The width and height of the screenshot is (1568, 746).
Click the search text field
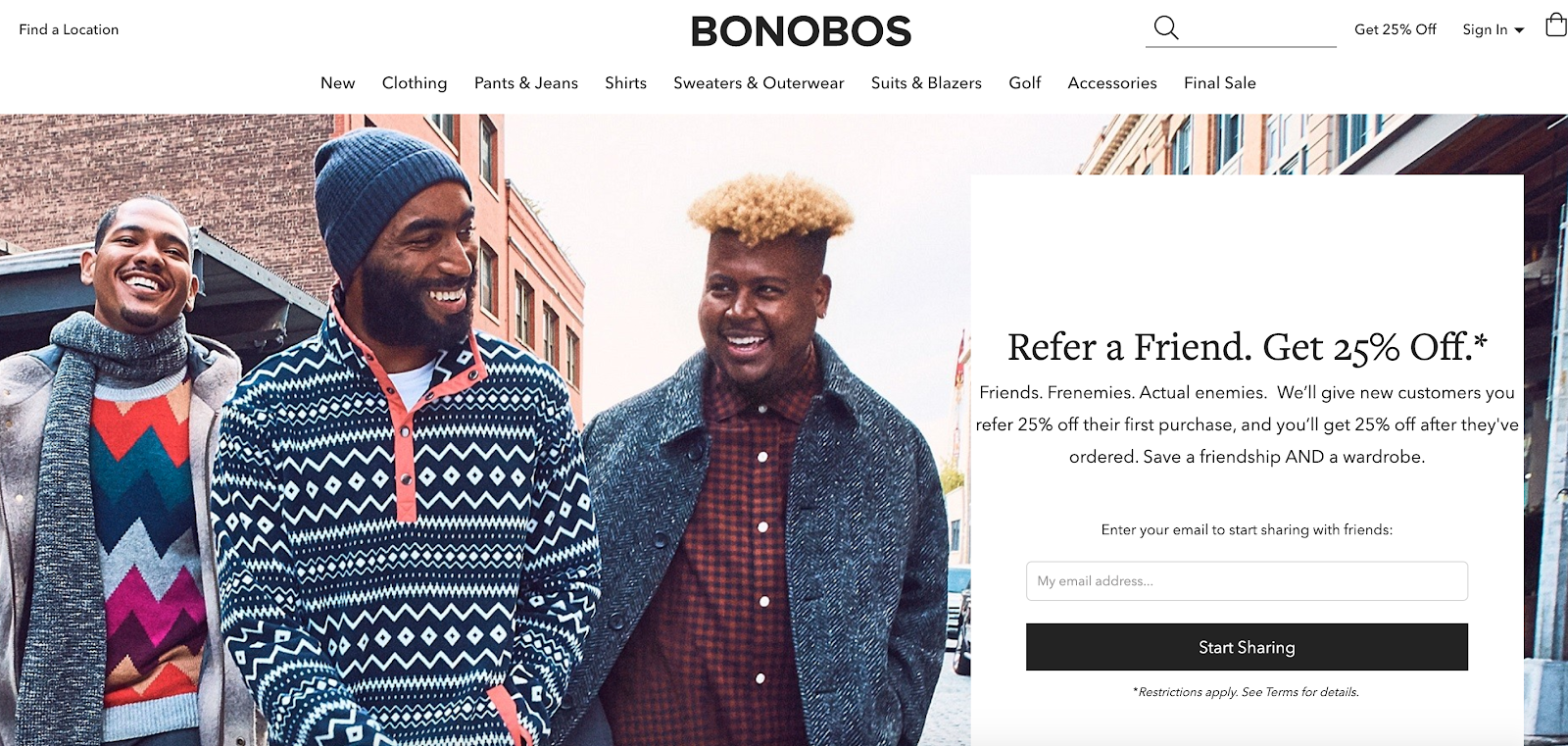click(x=1259, y=28)
